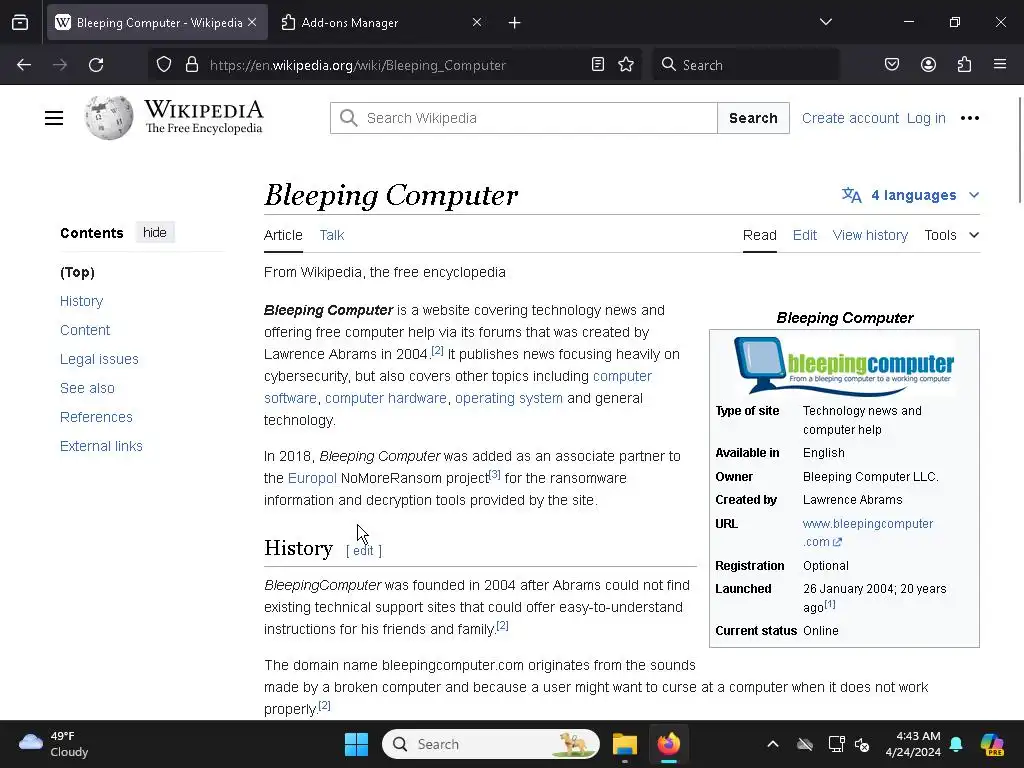Open Firefox application hamburger menu
The width and height of the screenshot is (1024, 768).
1000,64
